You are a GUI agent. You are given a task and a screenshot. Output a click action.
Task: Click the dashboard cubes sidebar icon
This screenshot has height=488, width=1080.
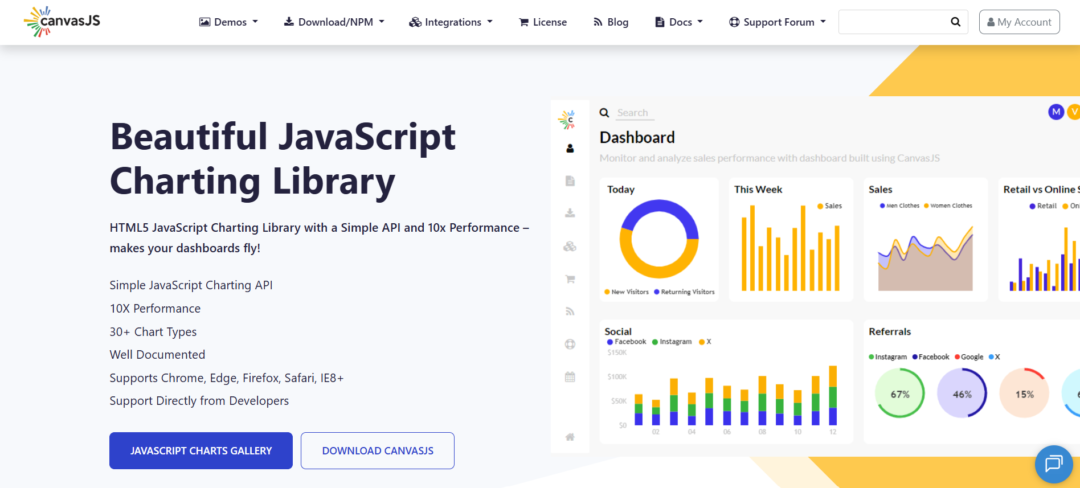pos(570,246)
